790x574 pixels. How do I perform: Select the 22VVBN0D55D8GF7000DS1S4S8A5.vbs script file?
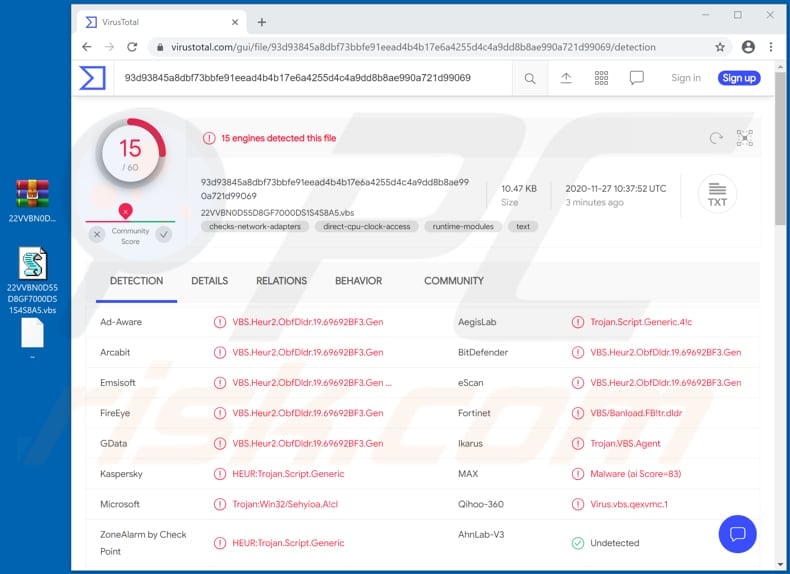(32, 280)
